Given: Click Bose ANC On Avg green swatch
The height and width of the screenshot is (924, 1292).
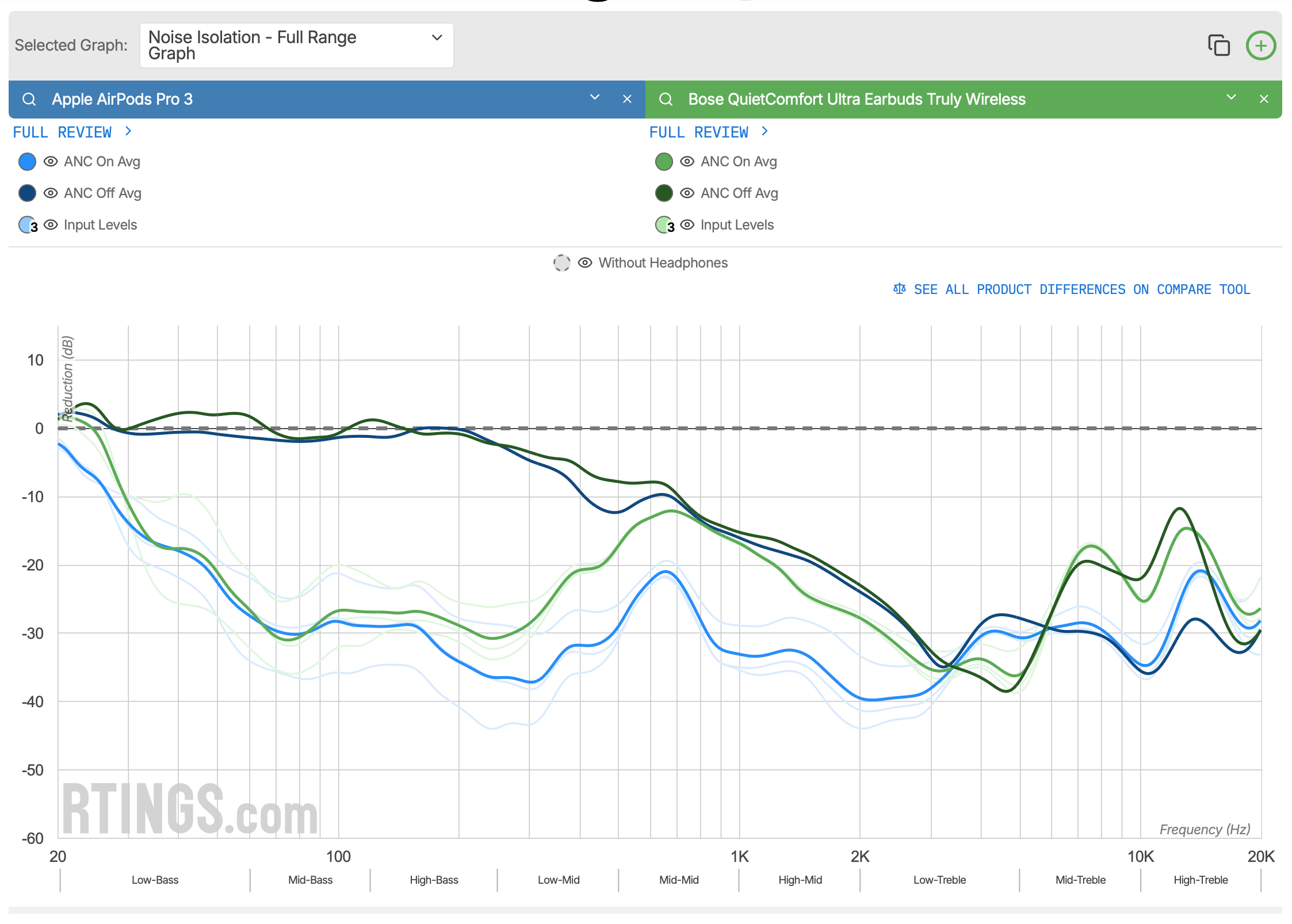Looking at the screenshot, I should [664, 162].
